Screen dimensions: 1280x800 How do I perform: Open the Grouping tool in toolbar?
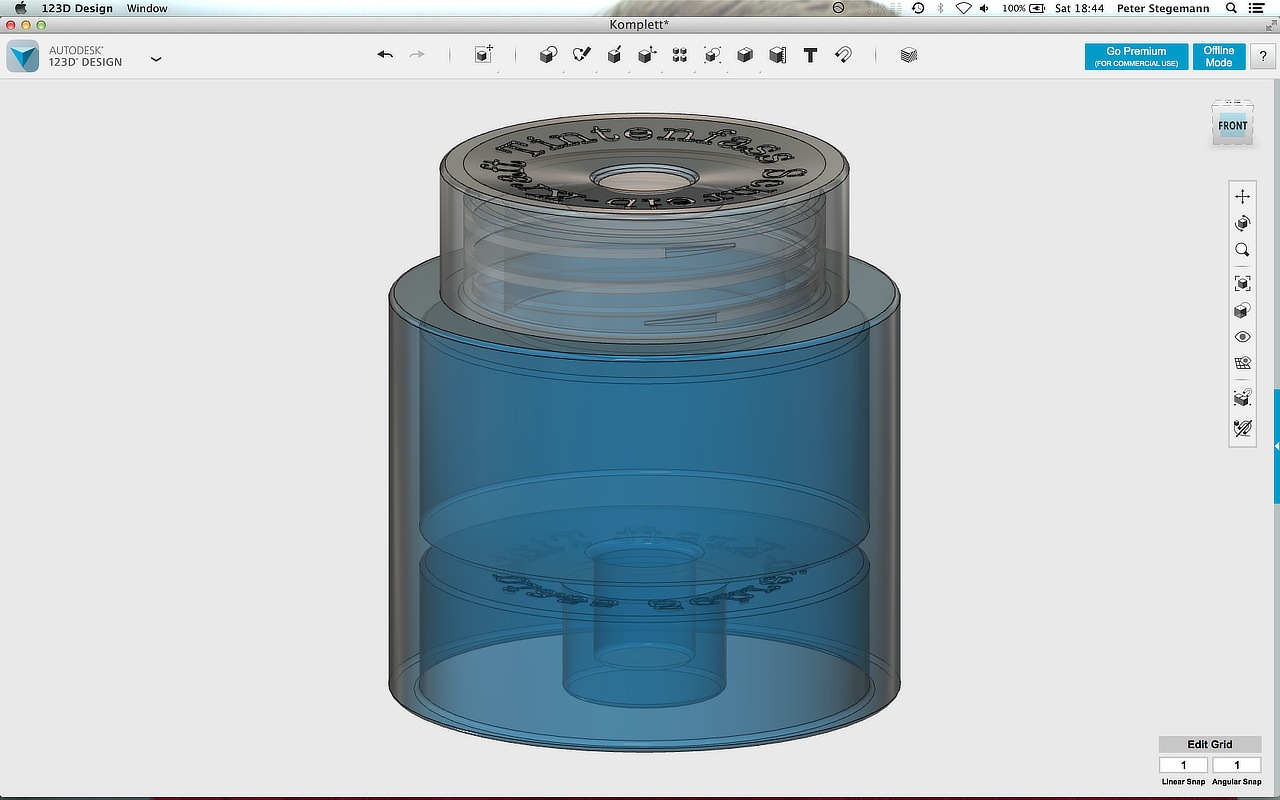712,55
